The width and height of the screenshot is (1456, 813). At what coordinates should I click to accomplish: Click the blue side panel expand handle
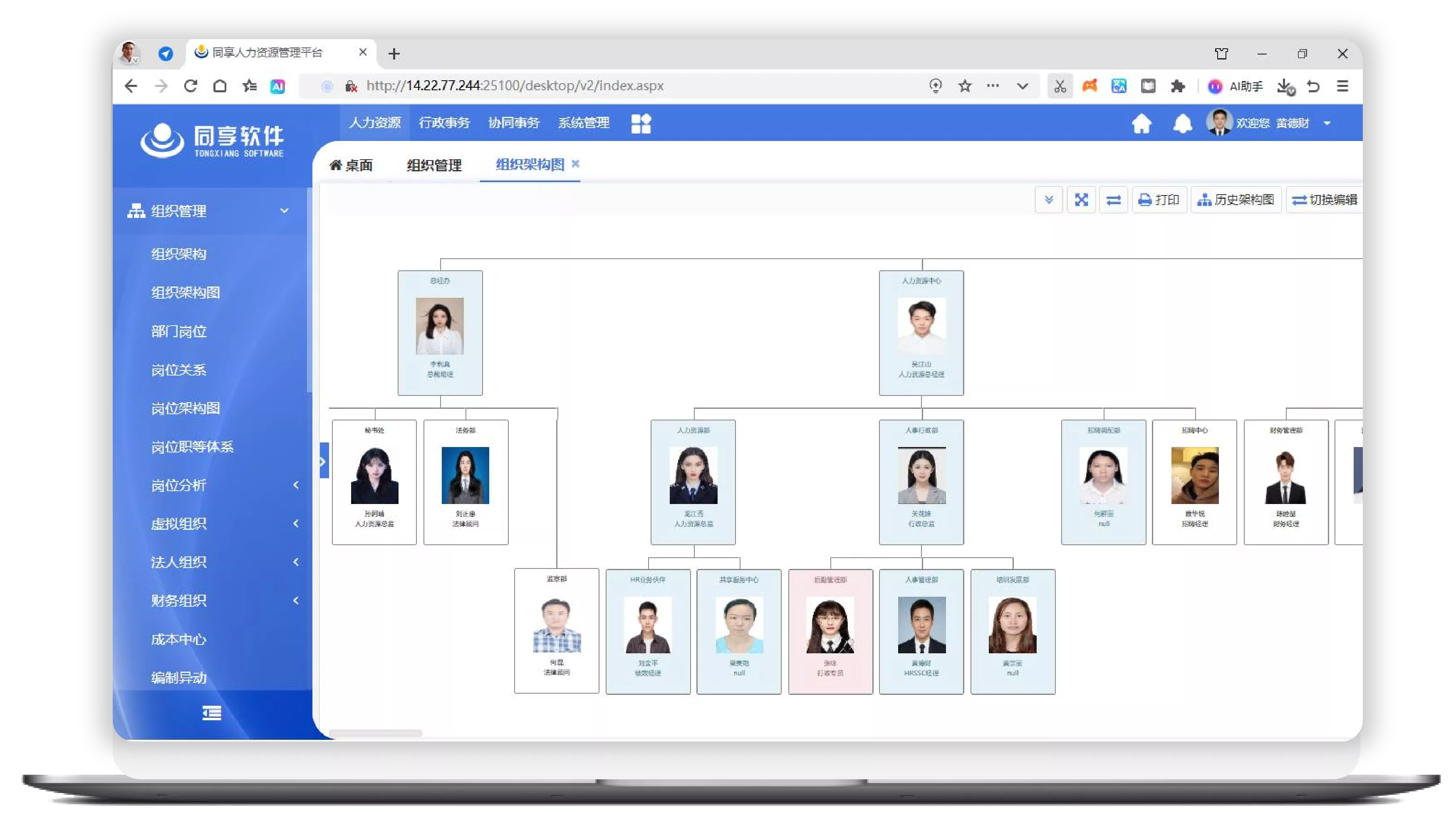[x=324, y=460]
